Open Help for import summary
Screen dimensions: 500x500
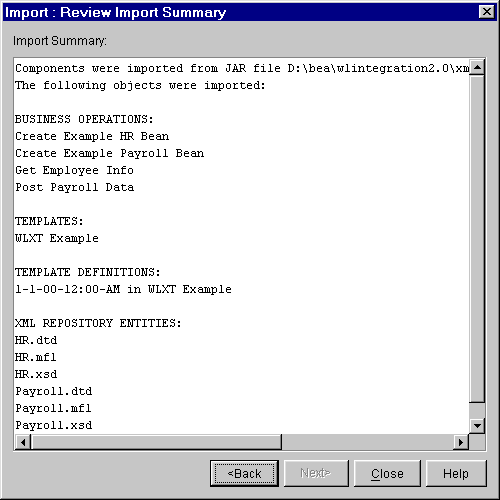(x=456, y=473)
